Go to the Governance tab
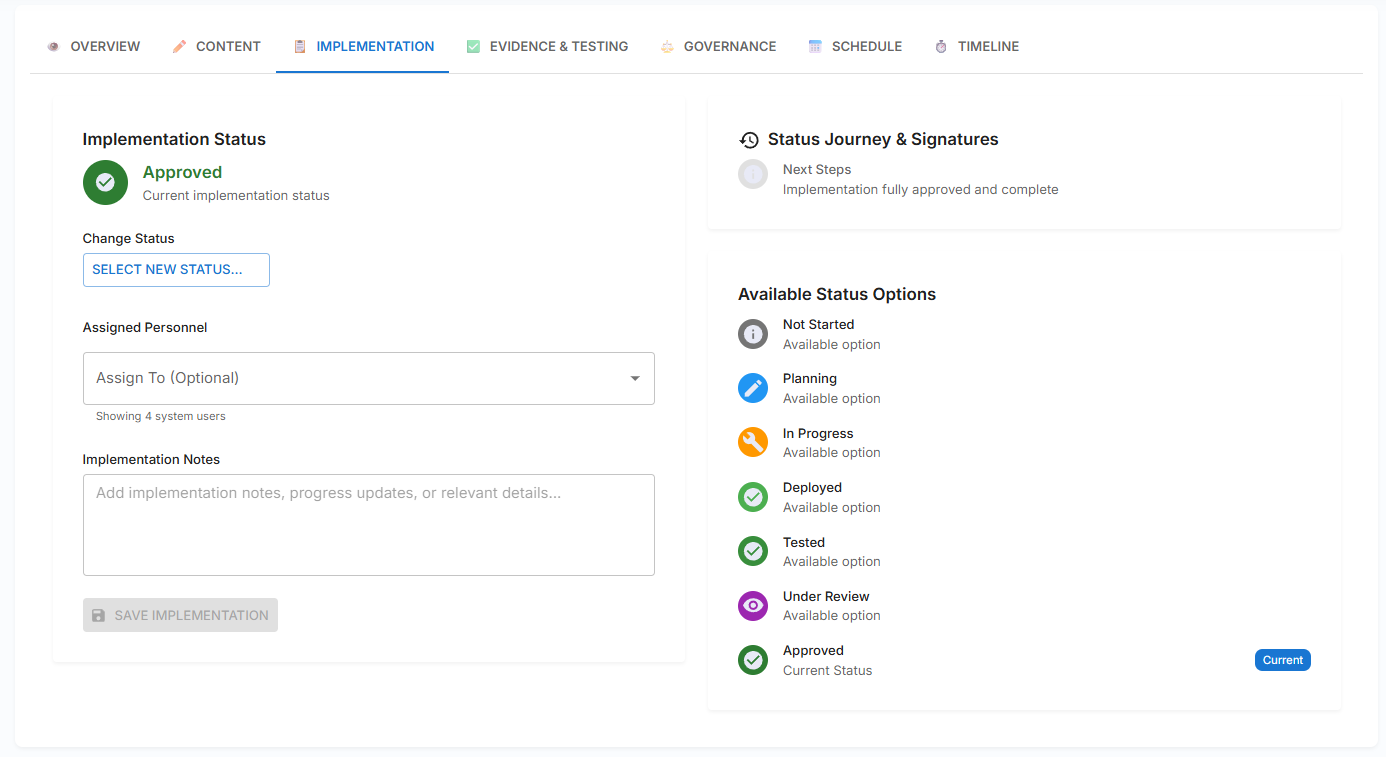 (x=718, y=46)
